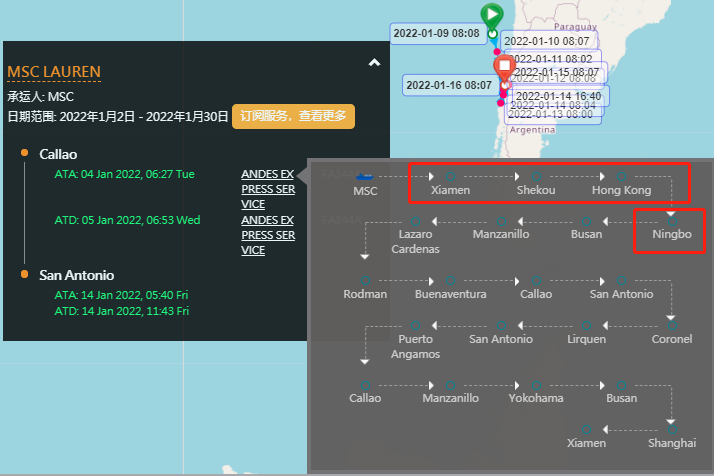This screenshot has width=714, height=476.
Task: Click the Coronel port circle
Action: click(x=672, y=326)
